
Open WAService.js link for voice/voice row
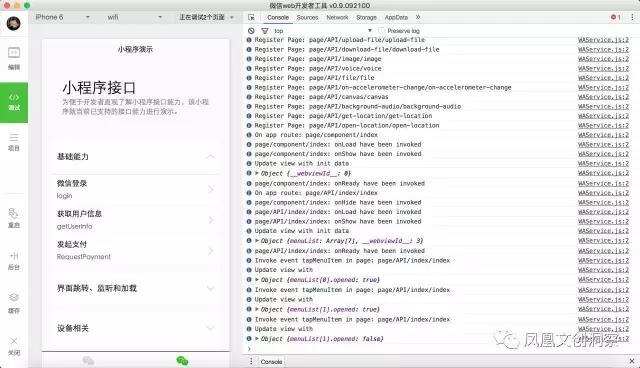(x=603, y=69)
